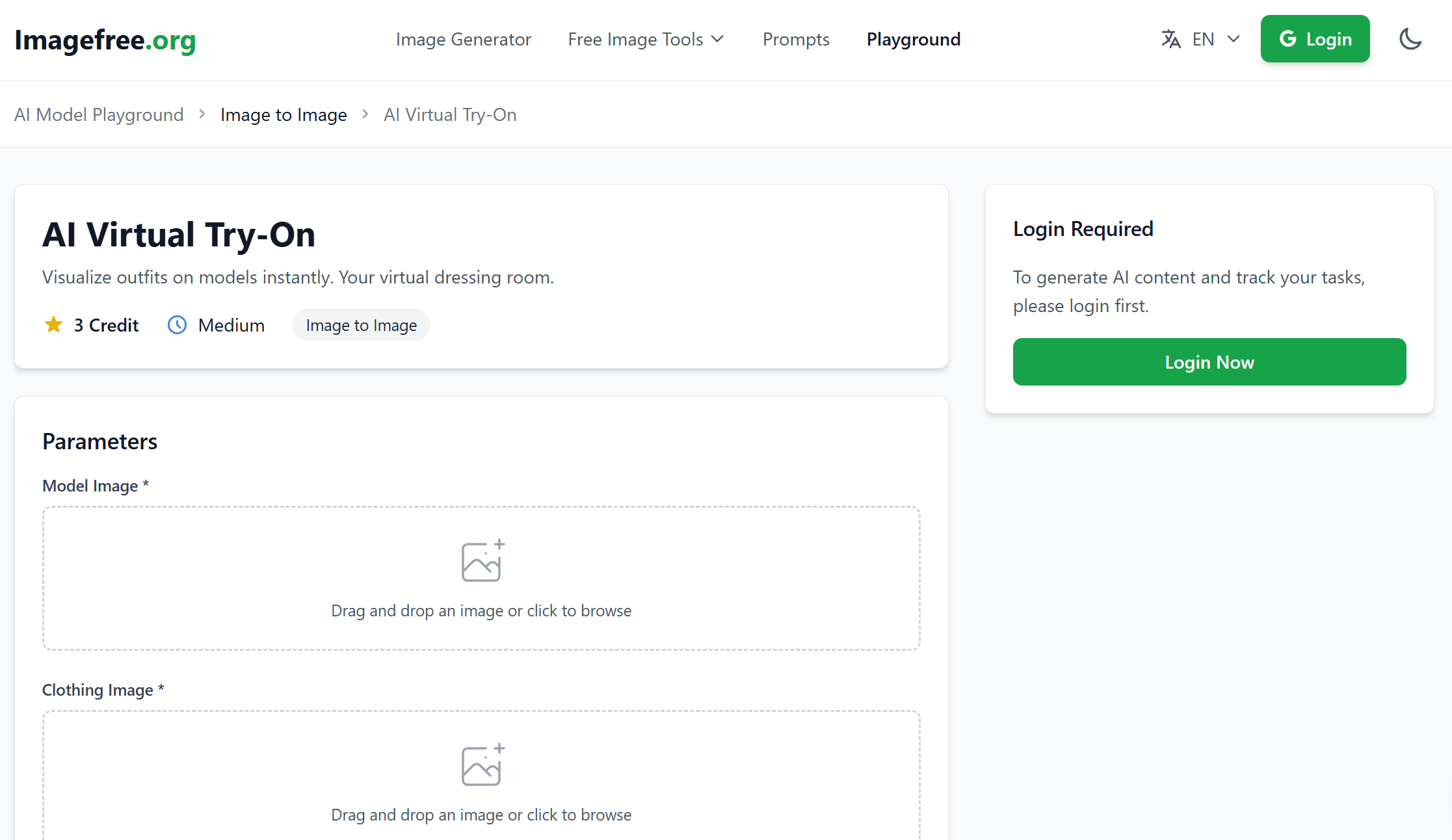This screenshot has height=840, width=1452.
Task: Switch to the Playground section
Action: coord(913,39)
